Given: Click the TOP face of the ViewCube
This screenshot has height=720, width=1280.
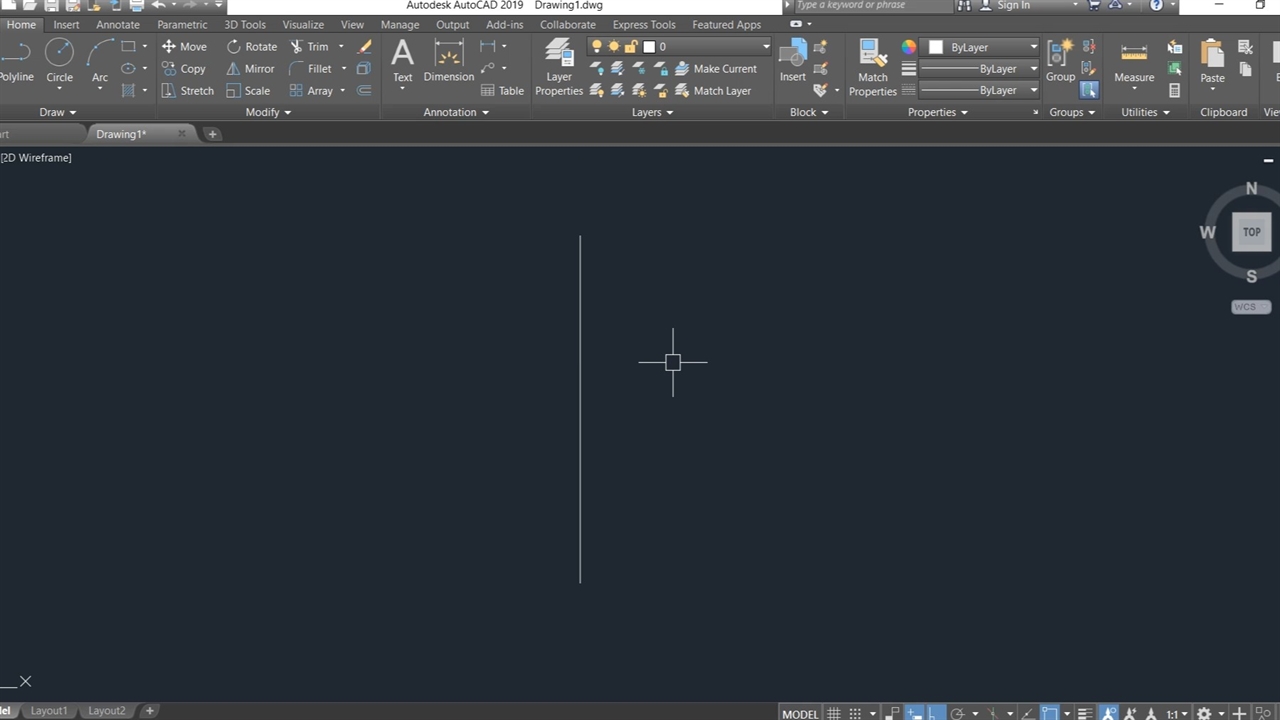Looking at the screenshot, I should (x=1251, y=232).
